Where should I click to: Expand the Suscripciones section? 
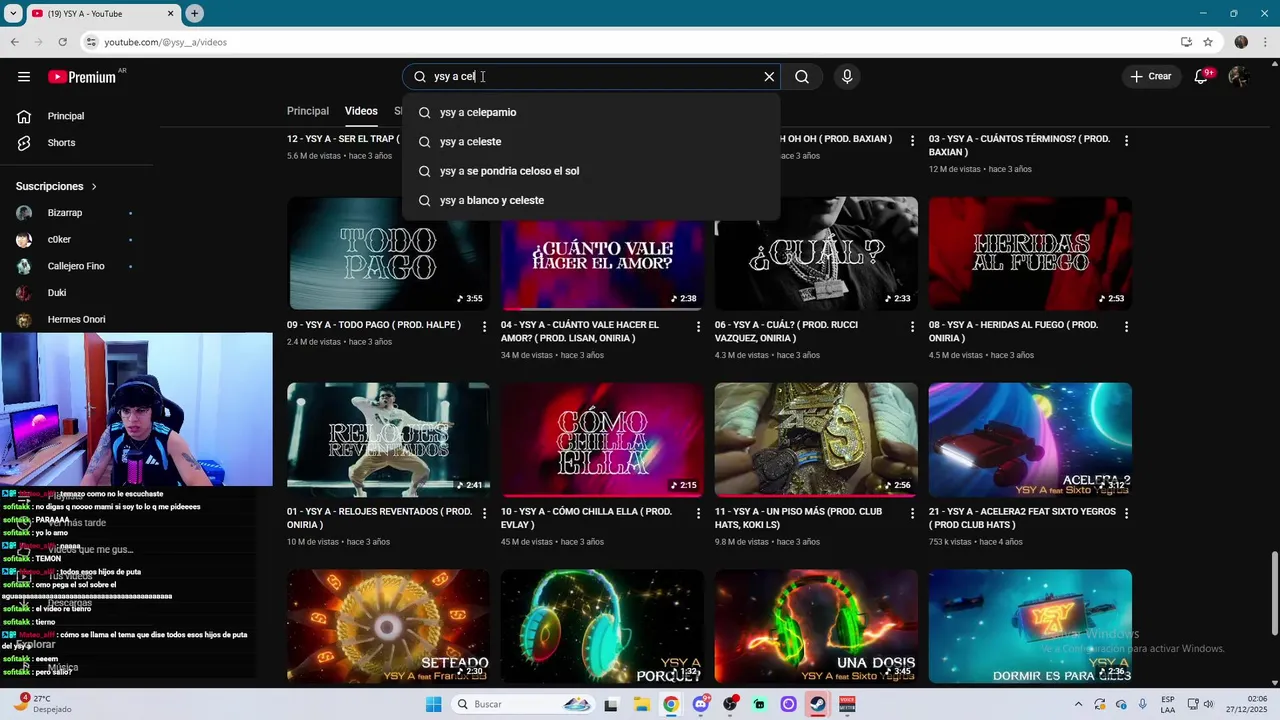57,187
